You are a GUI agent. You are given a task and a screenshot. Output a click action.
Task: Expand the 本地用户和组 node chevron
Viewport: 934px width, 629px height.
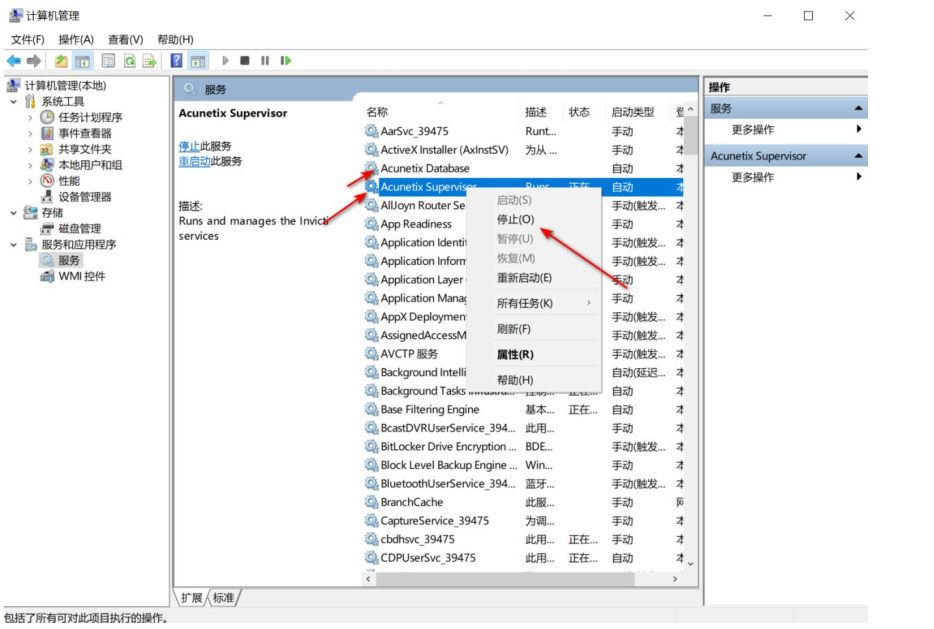[x=30, y=166]
